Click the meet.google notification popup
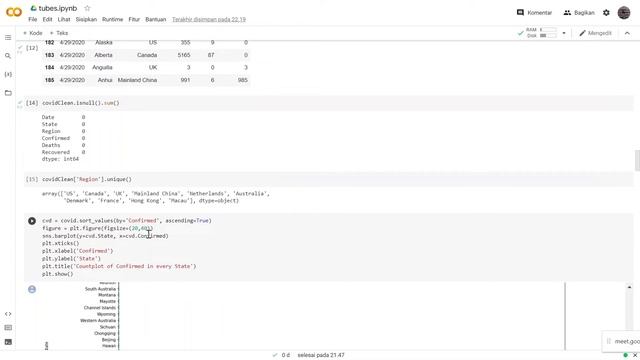Image resolution: width=640 pixels, height=360 pixels. [621, 341]
